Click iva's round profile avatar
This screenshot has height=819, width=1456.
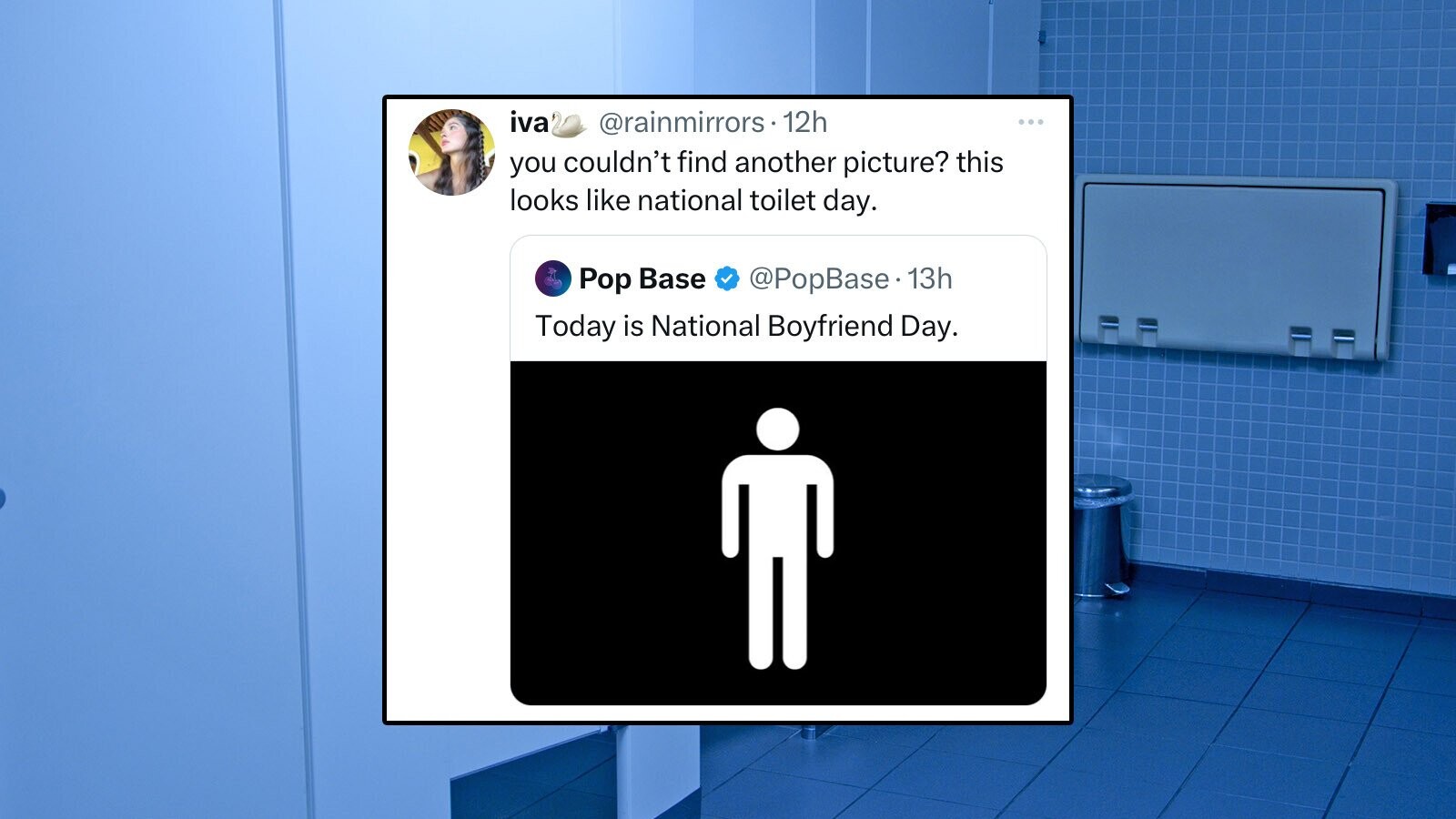click(x=451, y=152)
